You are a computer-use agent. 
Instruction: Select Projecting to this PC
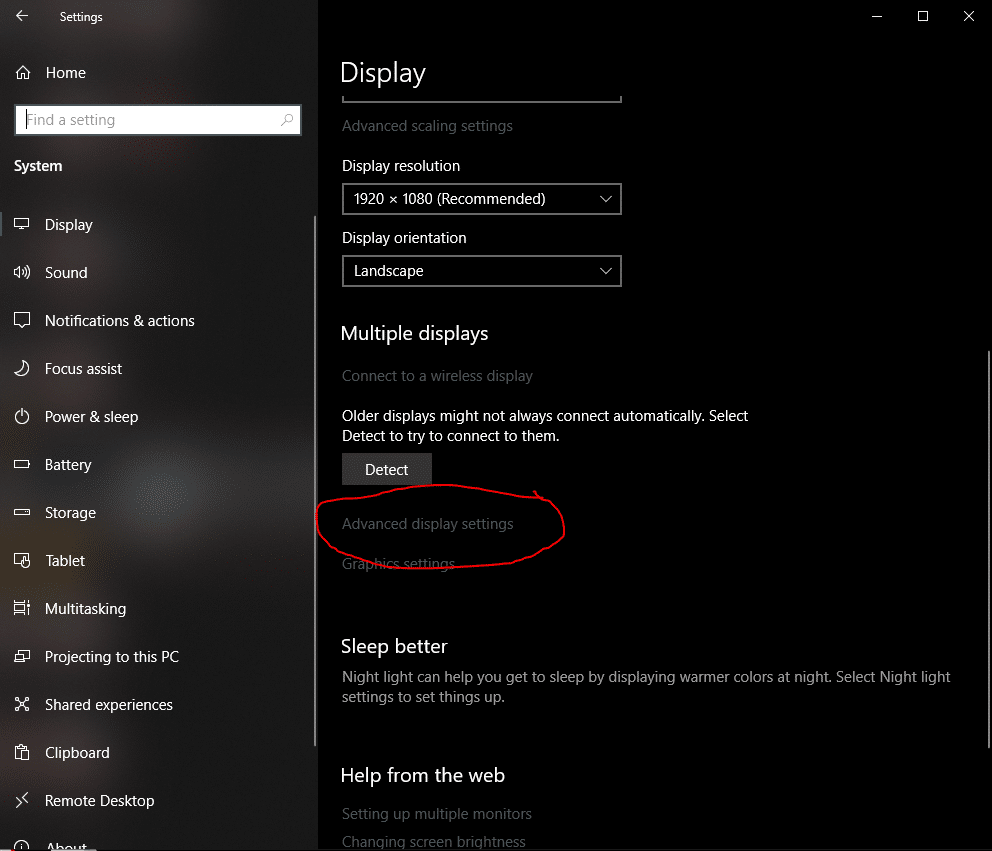(111, 657)
